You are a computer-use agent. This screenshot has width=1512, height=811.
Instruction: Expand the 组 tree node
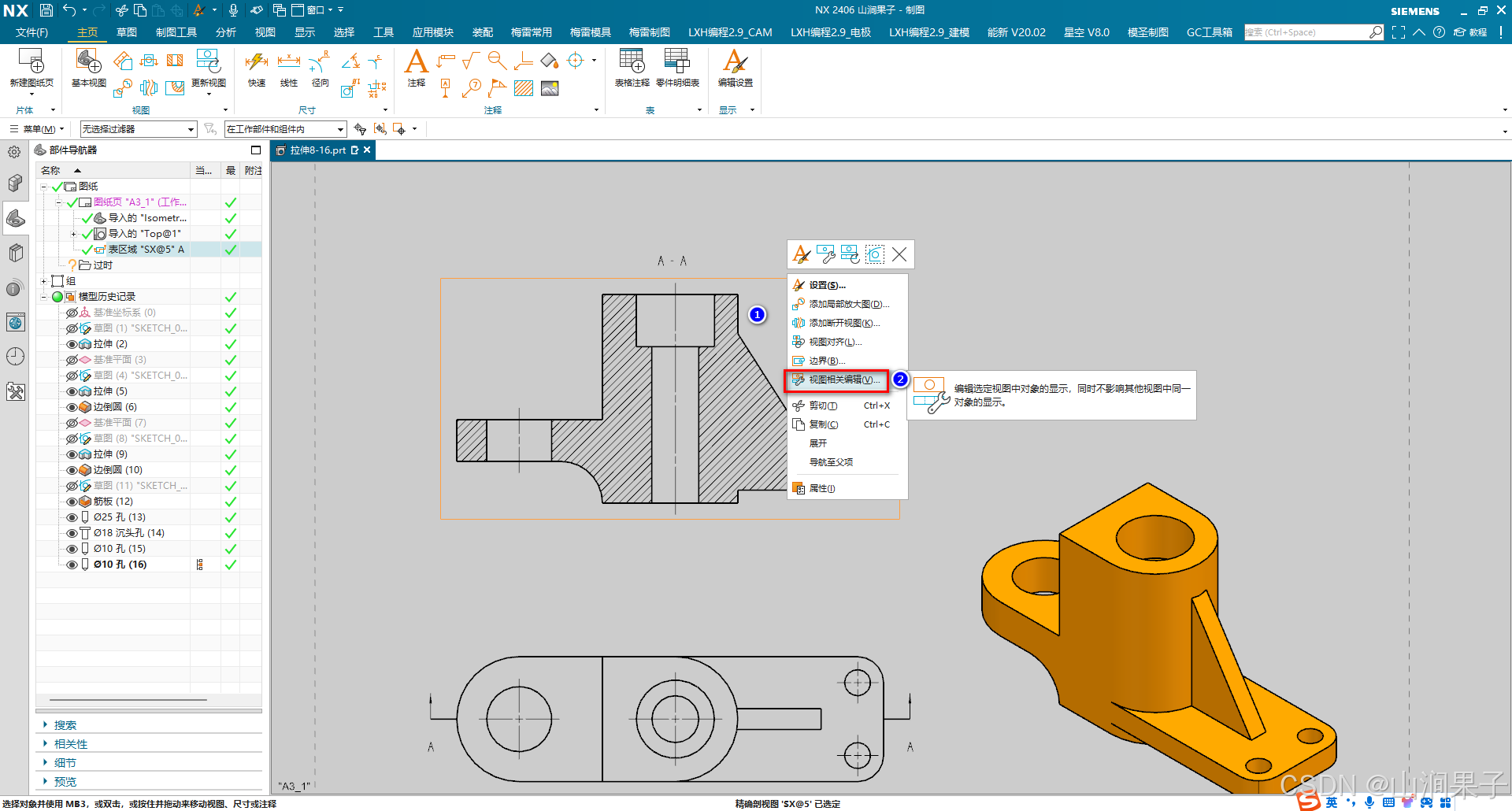44,281
